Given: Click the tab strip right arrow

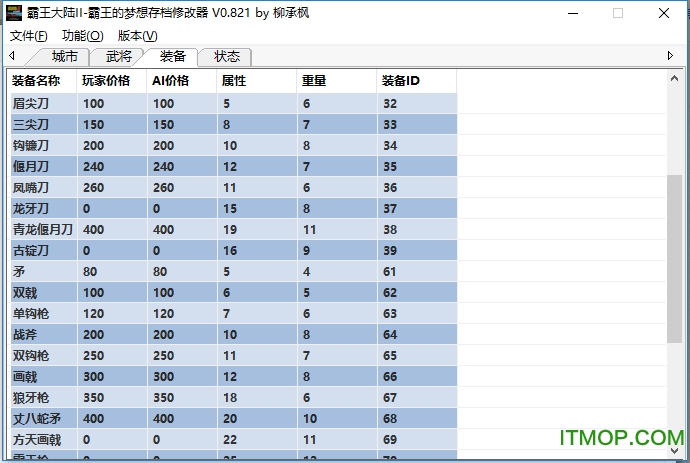Looking at the screenshot, I should point(670,55).
